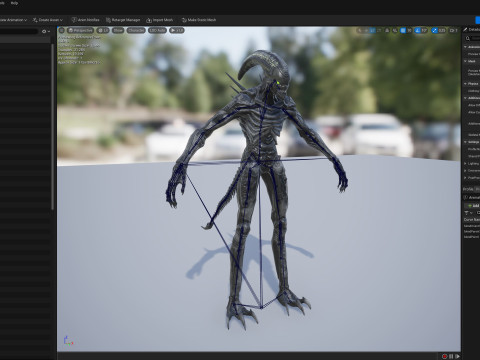This screenshot has height=360, width=480.
Task: Click the Anim Notifies toolbar button
Action: point(85,20)
